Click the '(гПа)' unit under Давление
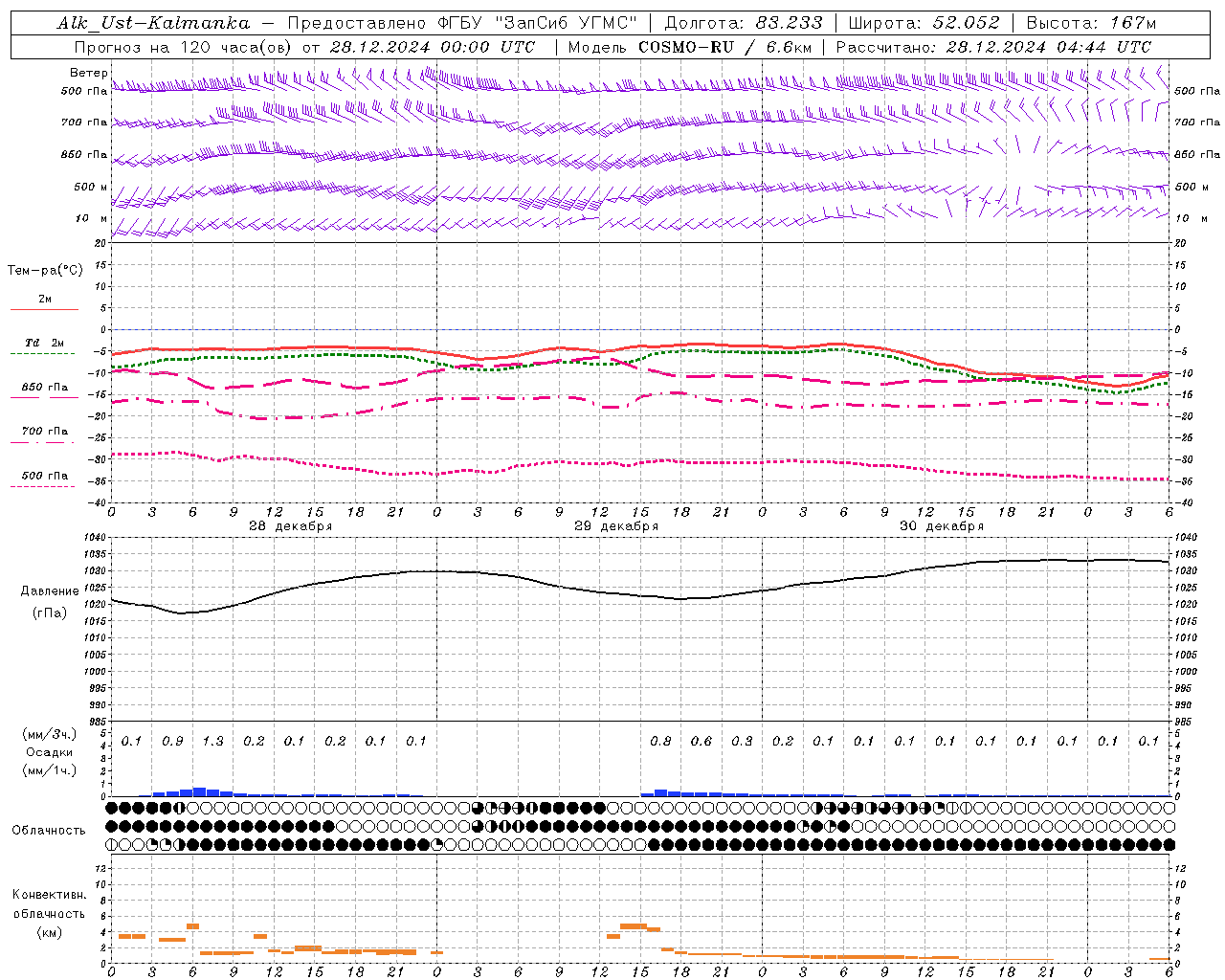Image resolution: width=1225 pixels, height=980 pixels. click(50, 613)
